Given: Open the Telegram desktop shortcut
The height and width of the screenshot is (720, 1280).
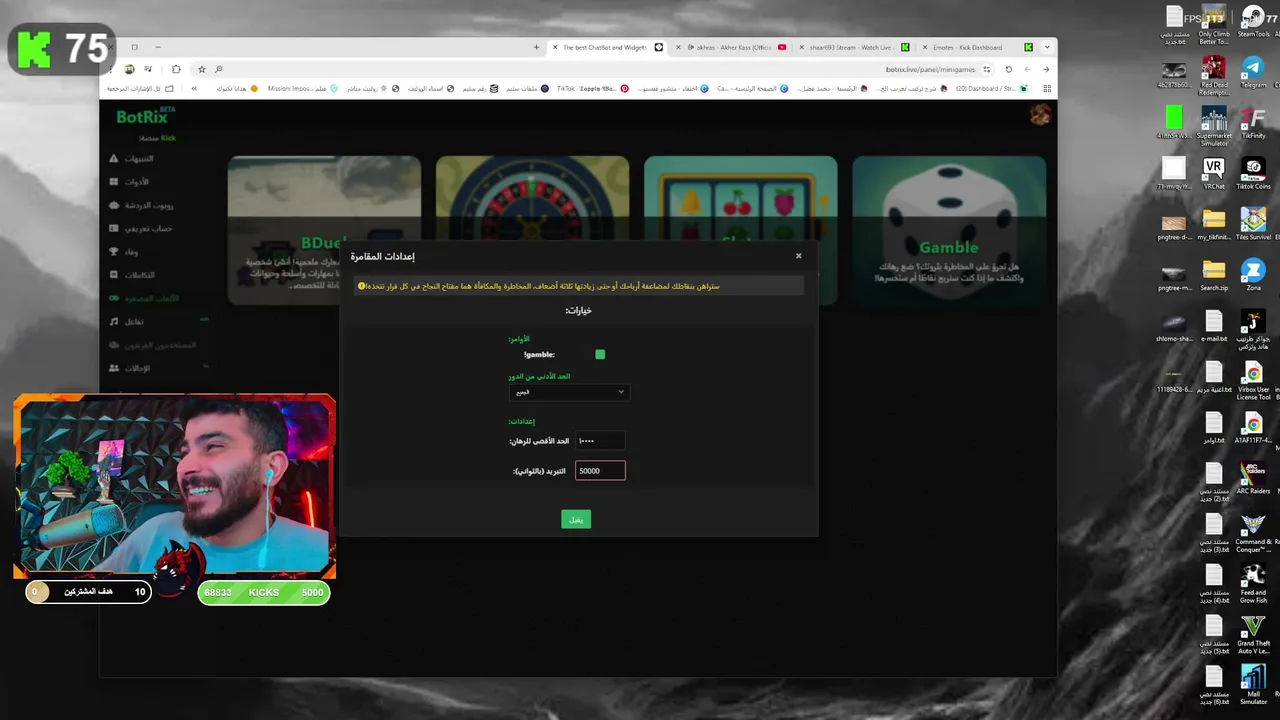Looking at the screenshot, I should [1253, 73].
